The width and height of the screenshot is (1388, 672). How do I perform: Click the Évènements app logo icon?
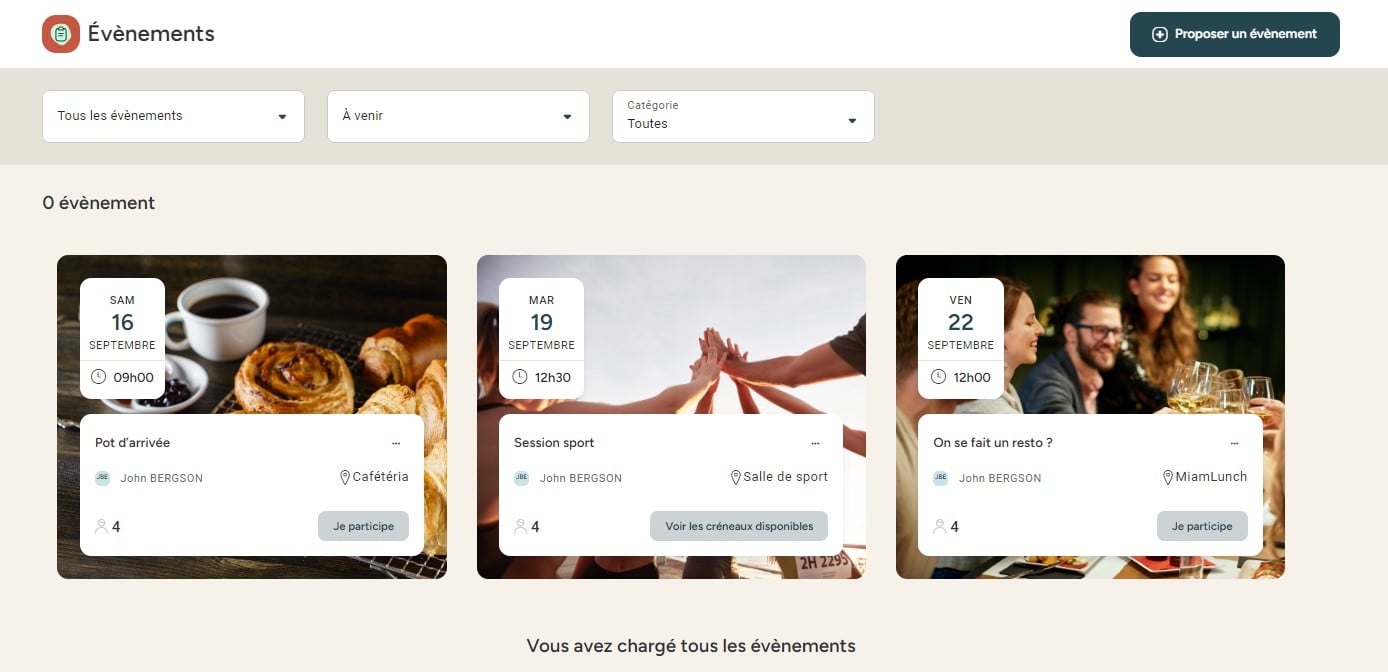[x=61, y=34]
